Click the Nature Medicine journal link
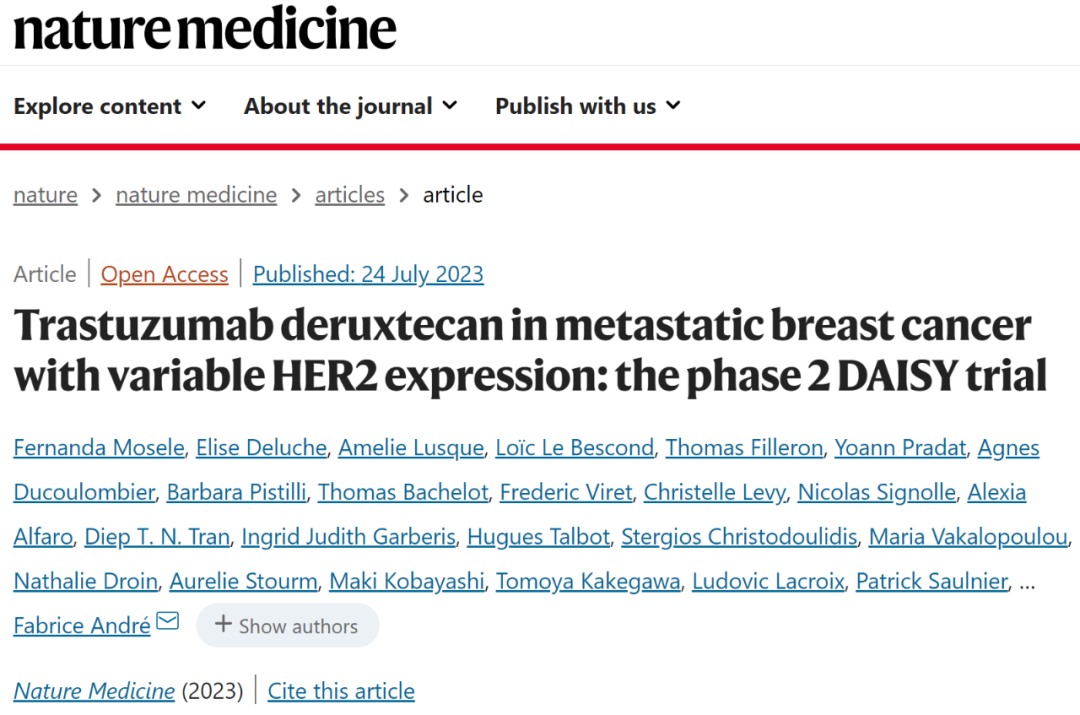 point(94,691)
